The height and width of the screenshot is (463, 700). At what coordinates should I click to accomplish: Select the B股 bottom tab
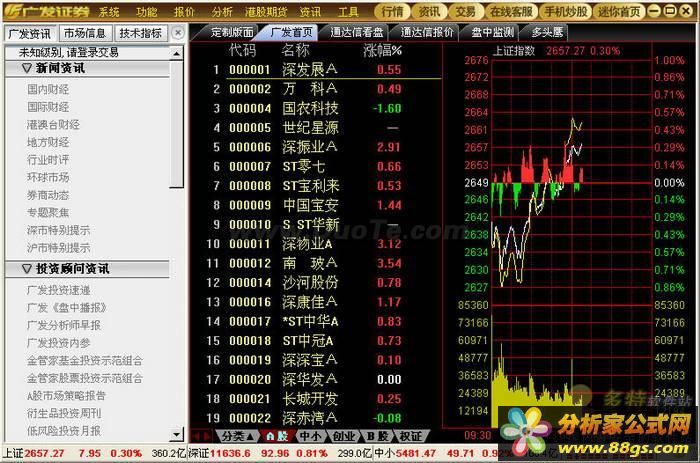pyautogui.click(x=377, y=436)
